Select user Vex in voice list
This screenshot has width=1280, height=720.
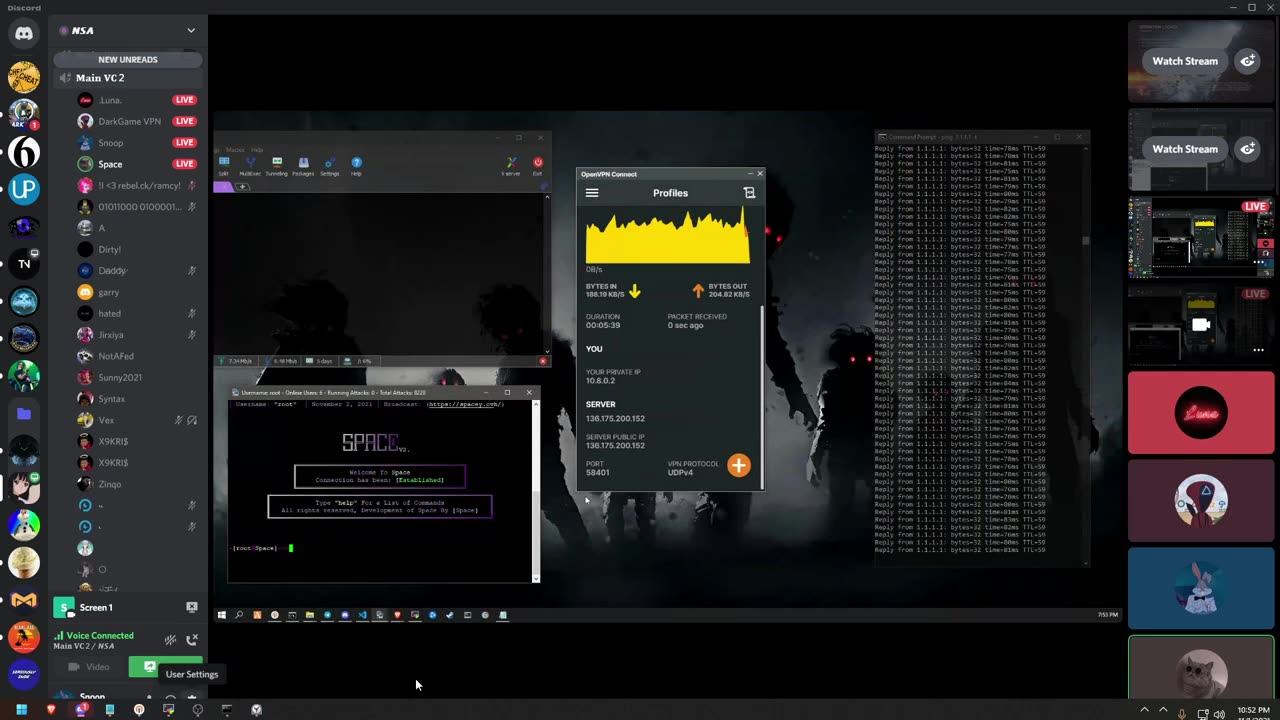(x=137, y=420)
